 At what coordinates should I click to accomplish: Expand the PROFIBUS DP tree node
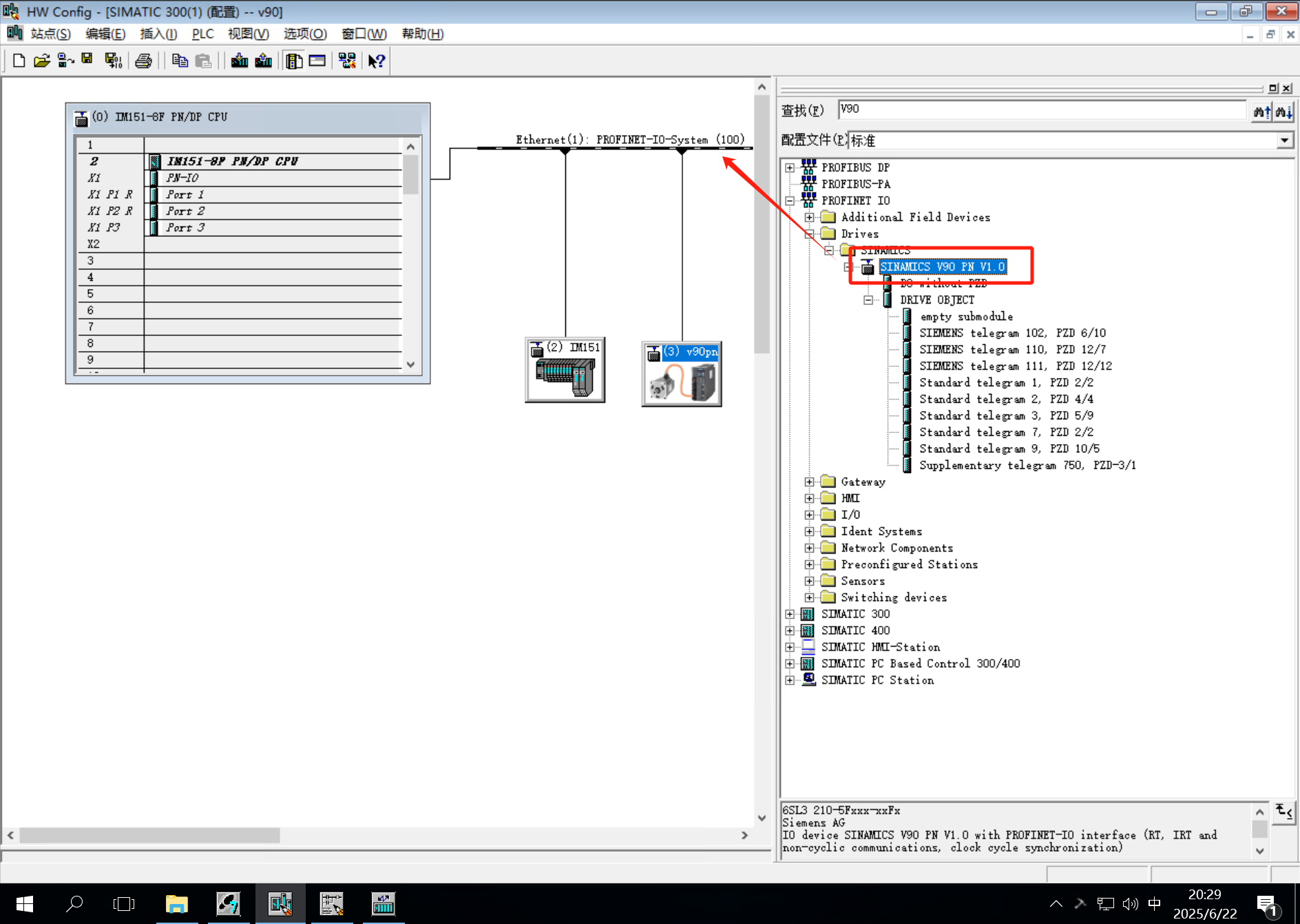point(790,167)
